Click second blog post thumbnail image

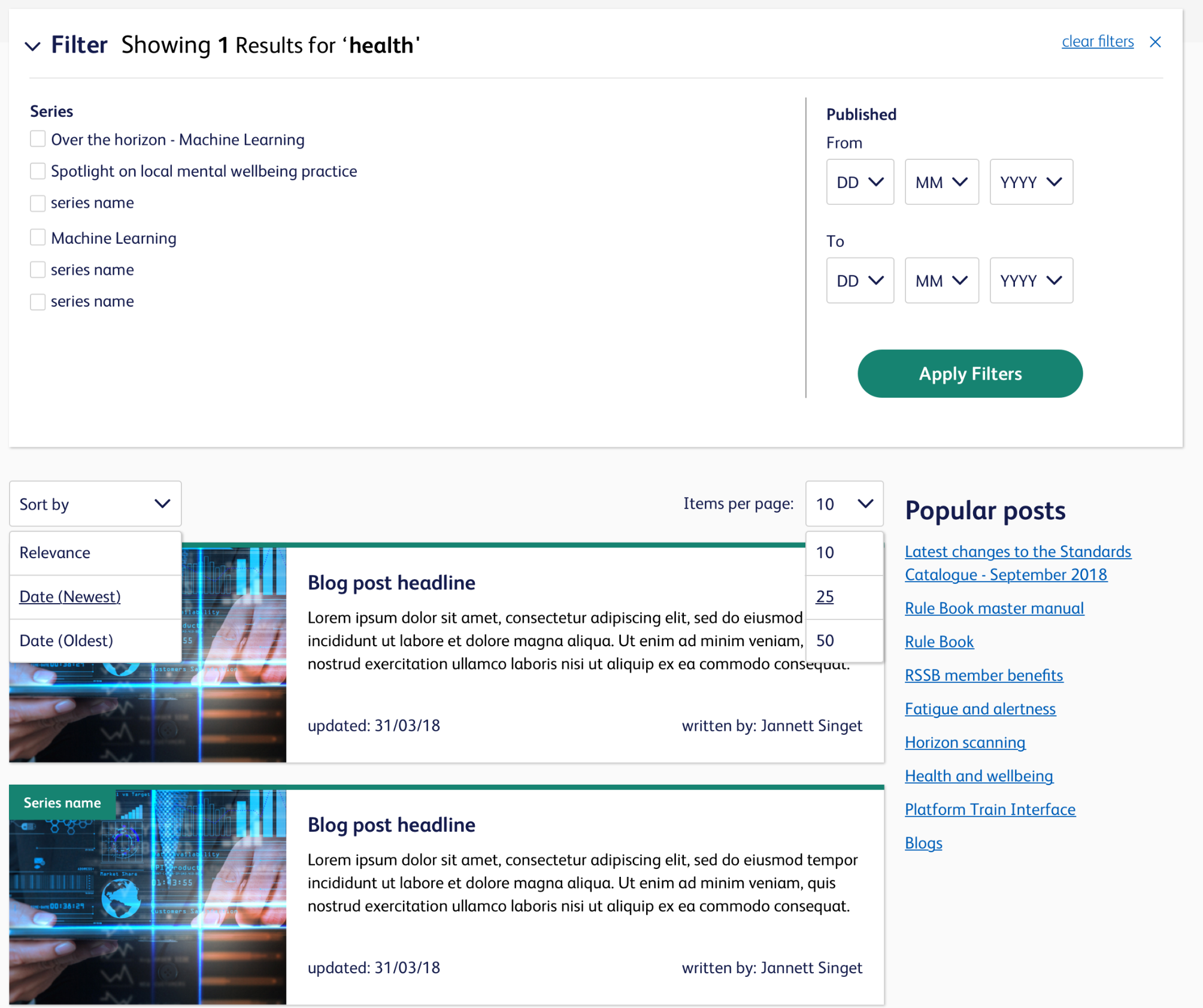[147, 897]
